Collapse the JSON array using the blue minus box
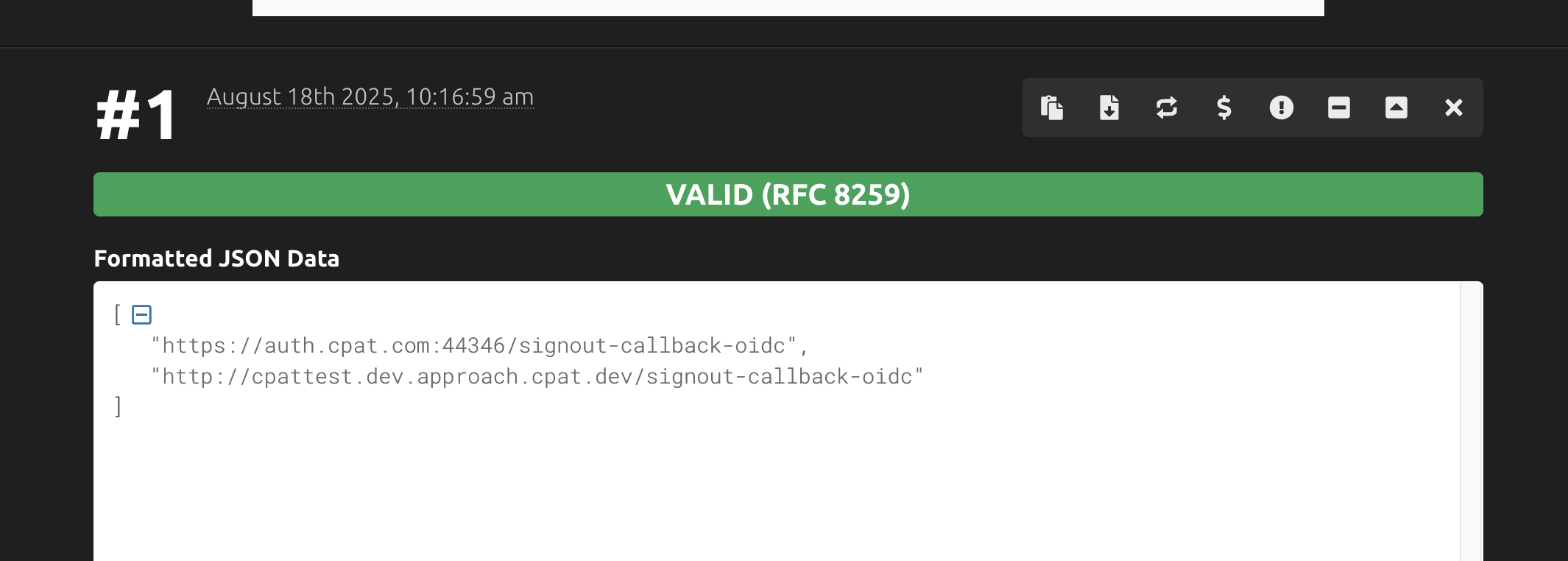Image resolution: width=1568 pixels, height=561 pixels. [x=141, y=314]
